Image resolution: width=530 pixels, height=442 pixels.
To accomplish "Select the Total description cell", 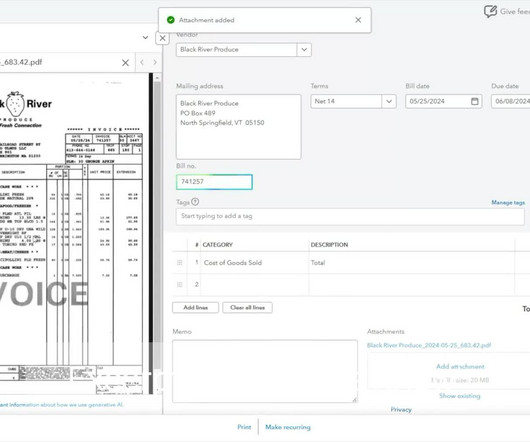I will click(x=412, y=263).
